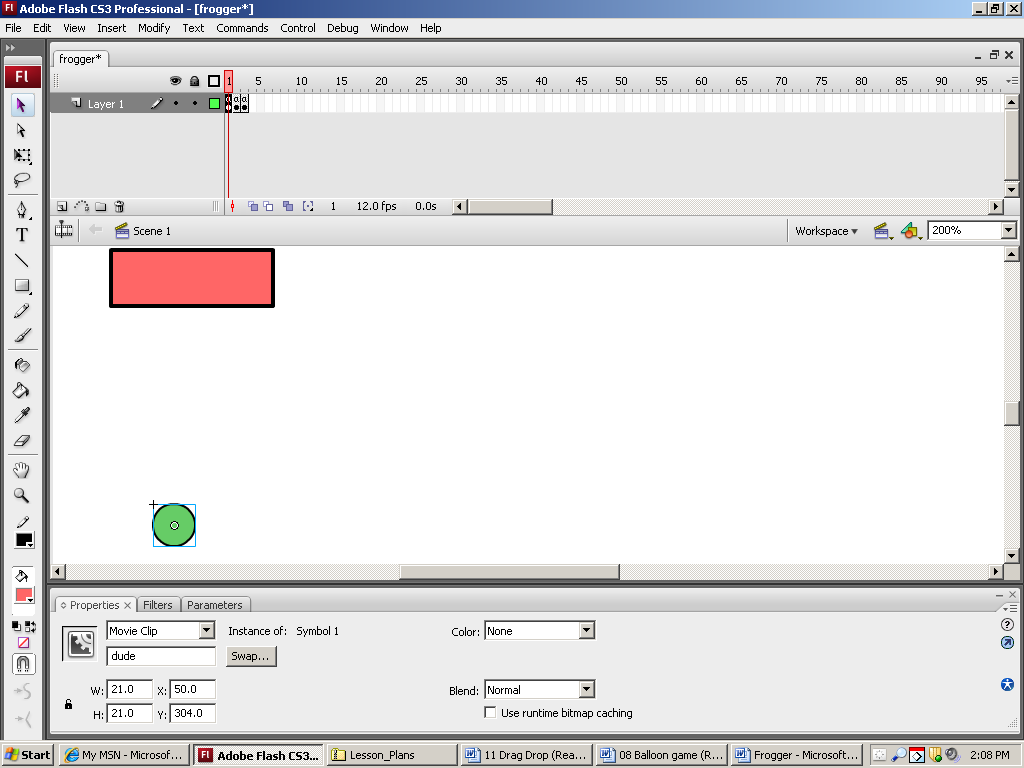Click the Insert Layer icon
Screen dimensions: 1024x768
point(62,207)
